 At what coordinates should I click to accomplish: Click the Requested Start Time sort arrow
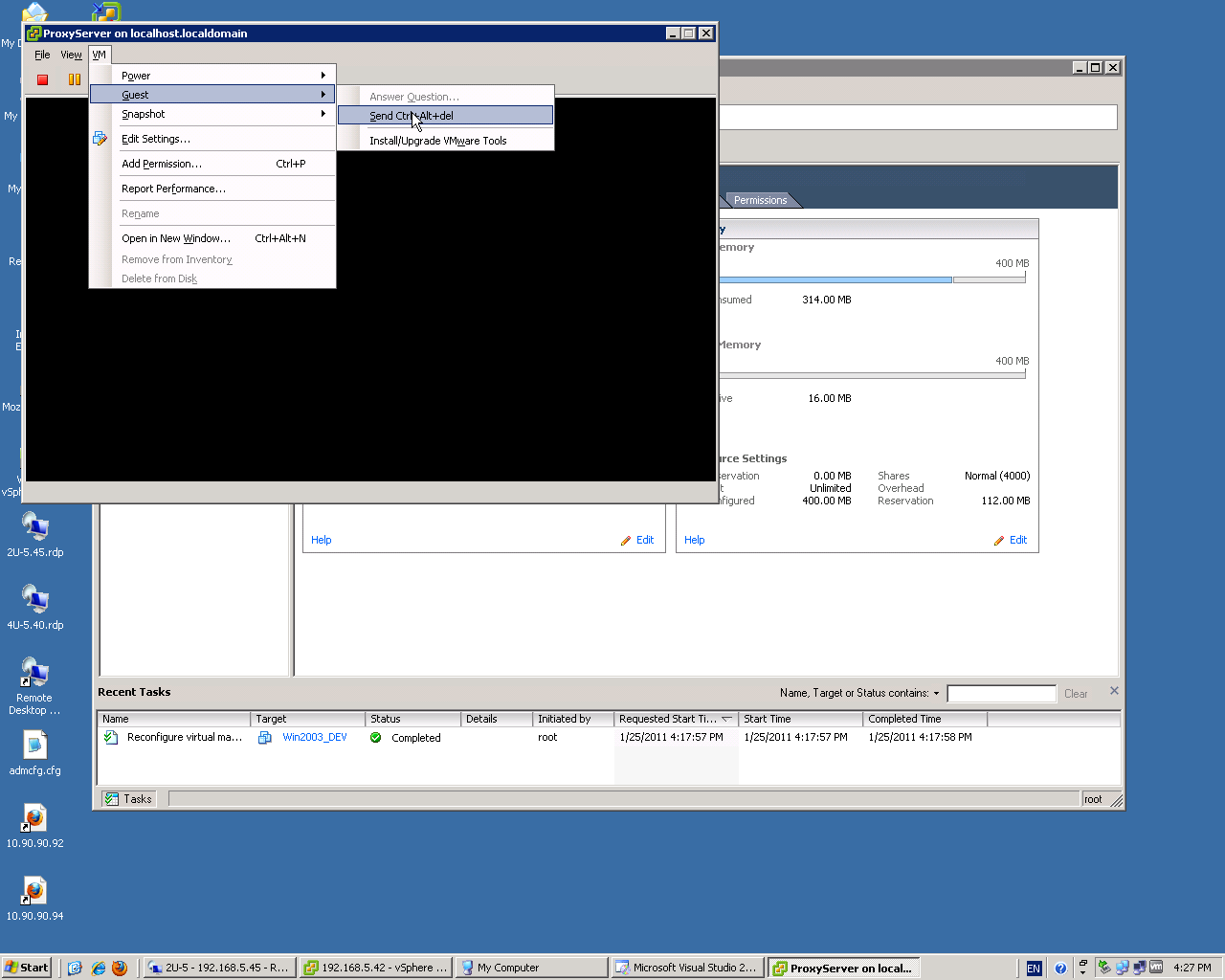tap(726, 719)
